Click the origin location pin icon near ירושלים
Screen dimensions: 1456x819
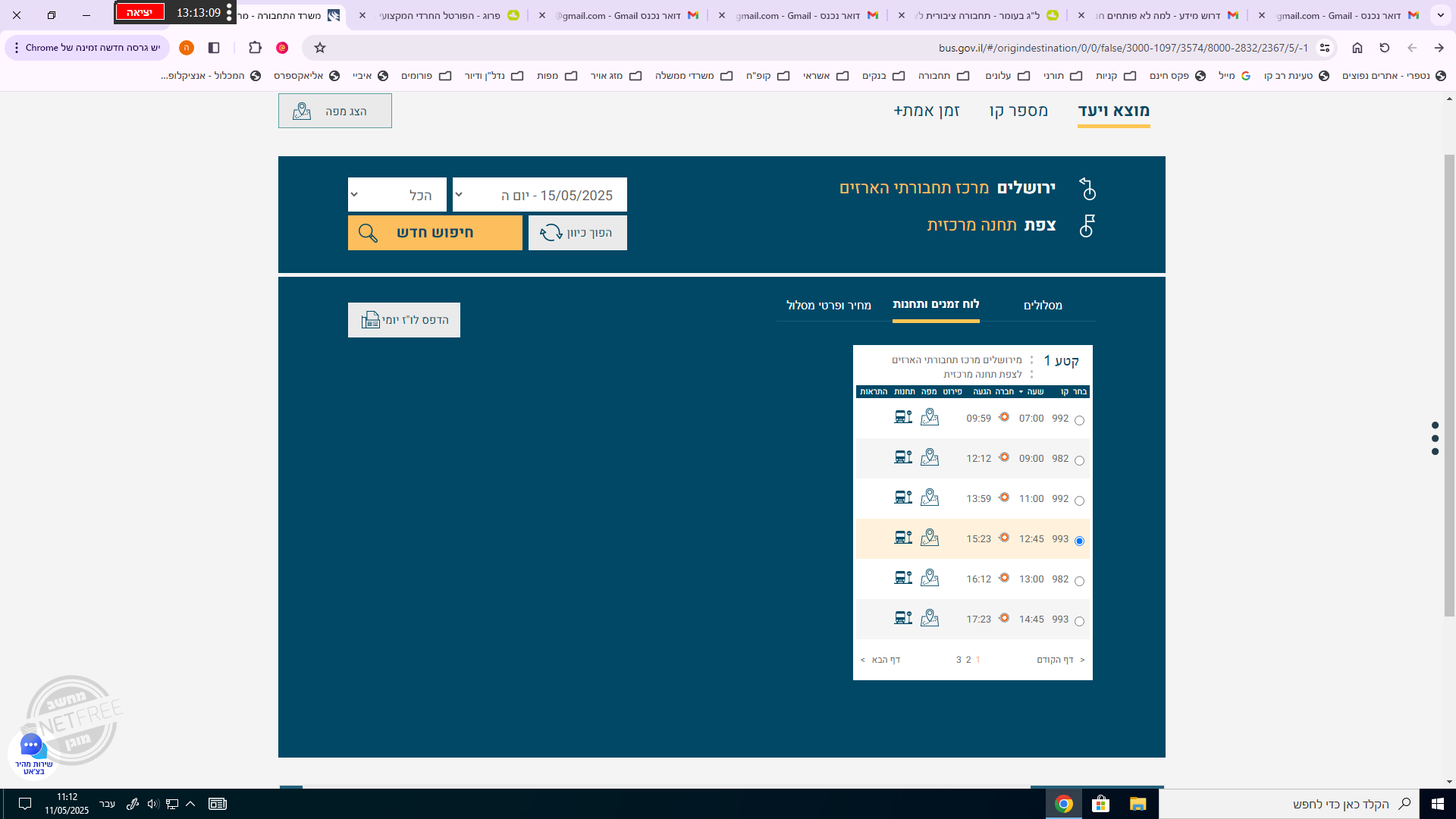(x=1087, y=189)
